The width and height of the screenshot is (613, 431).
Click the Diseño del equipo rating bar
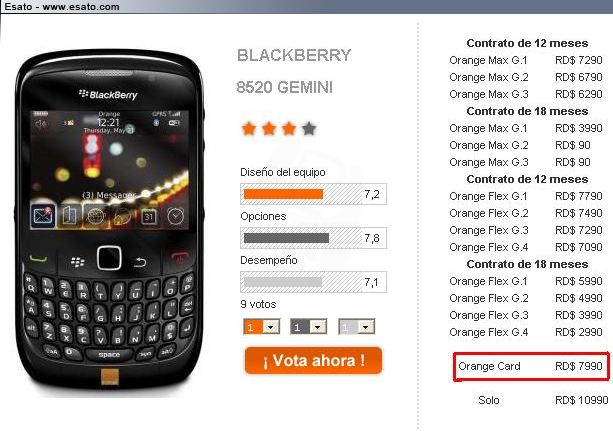pos(313,194)
